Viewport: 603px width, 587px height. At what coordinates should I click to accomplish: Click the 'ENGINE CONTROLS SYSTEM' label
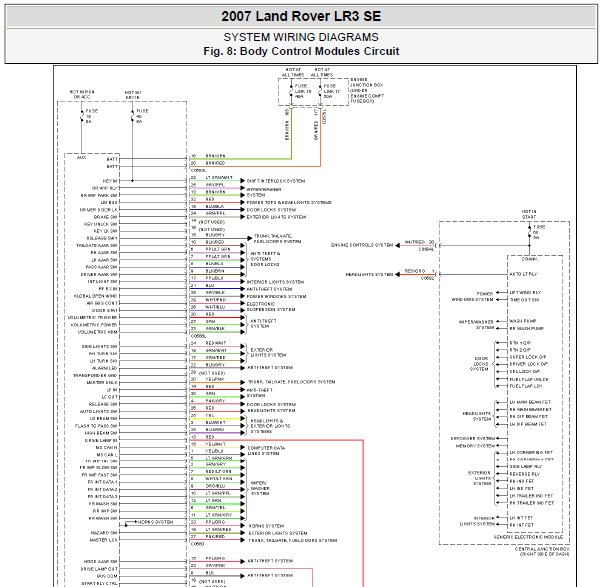click(x=362, y=245)
